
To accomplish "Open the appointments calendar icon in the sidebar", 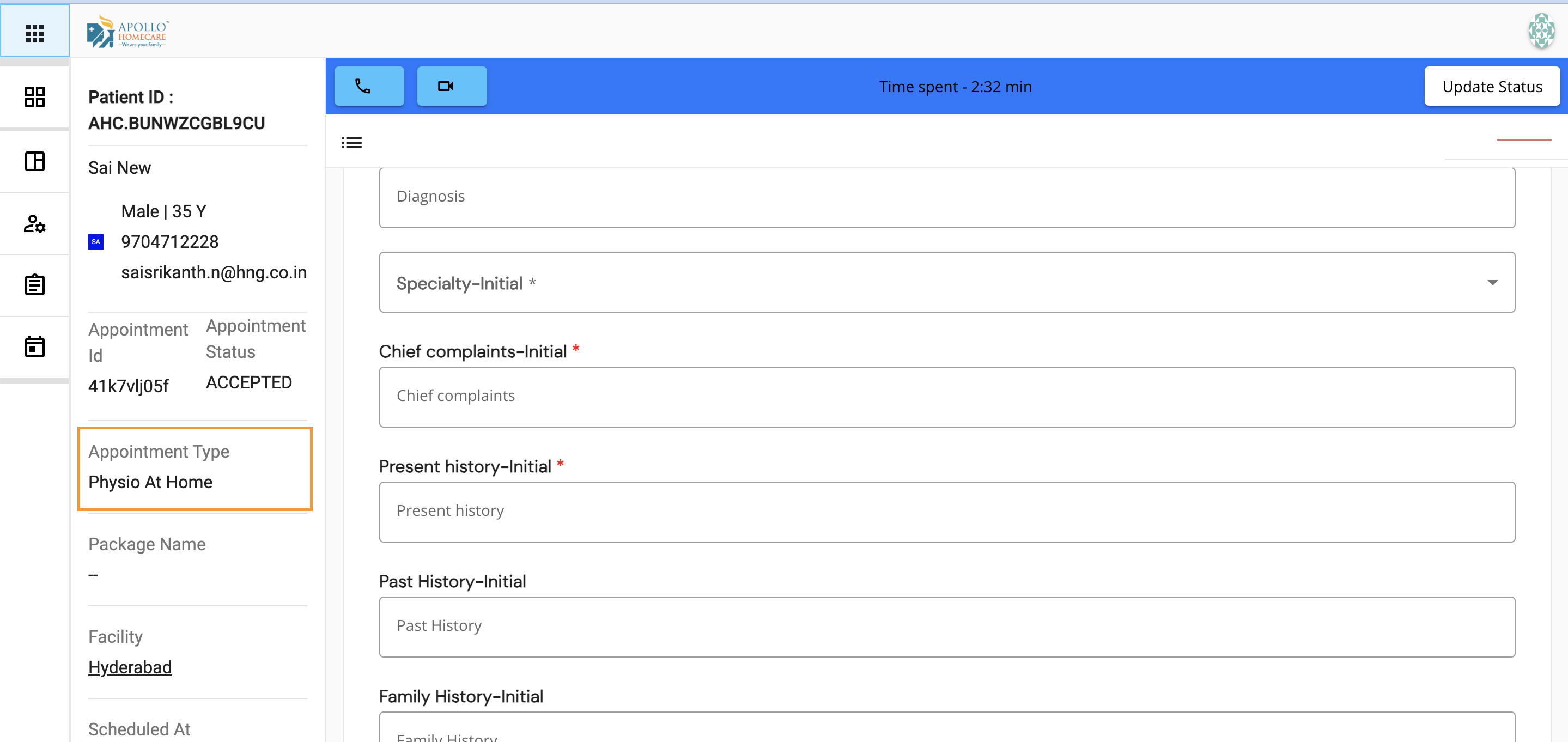I will click(x=34, y=346).
